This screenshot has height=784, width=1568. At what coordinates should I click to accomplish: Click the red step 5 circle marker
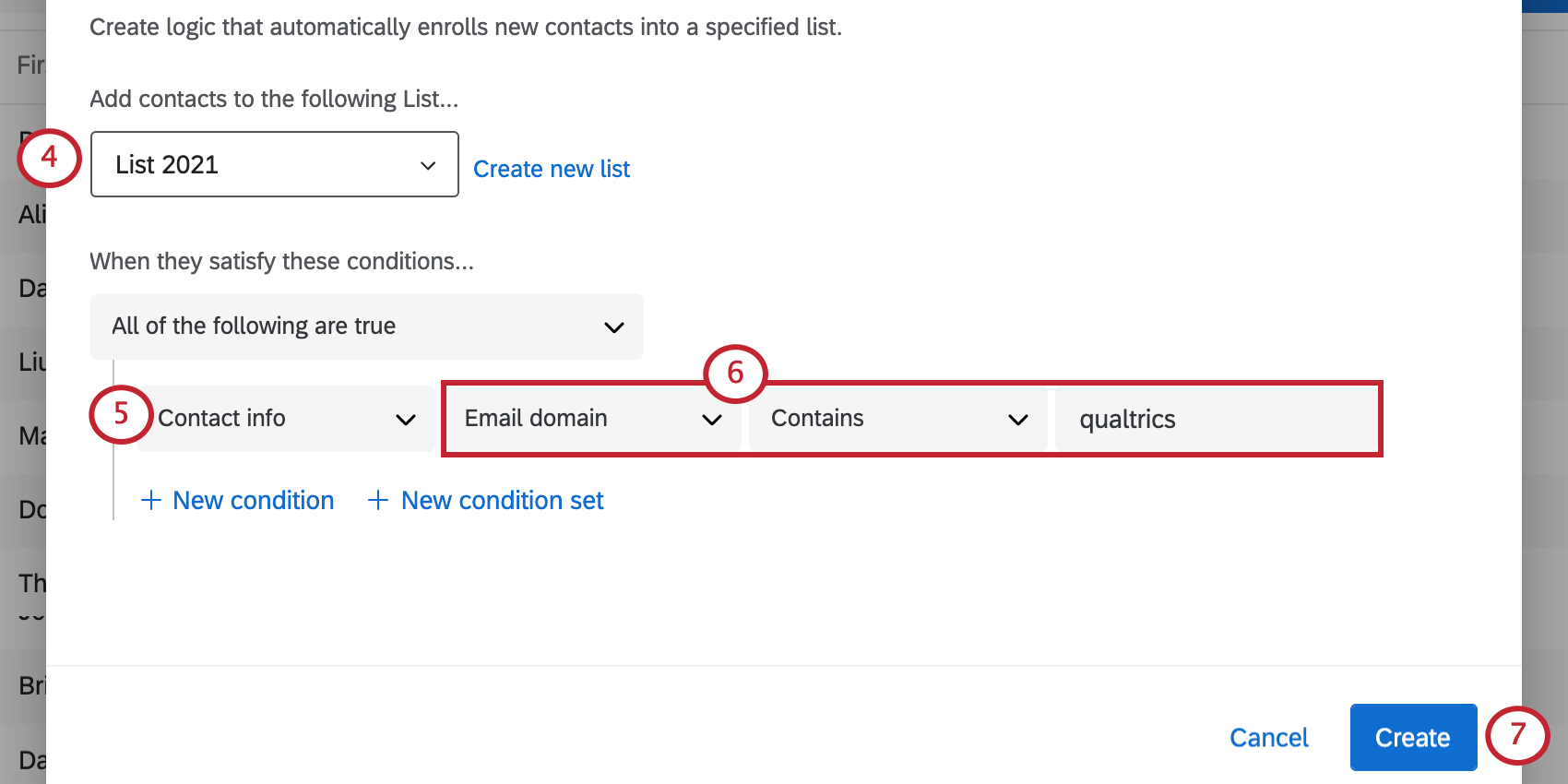[x=121, y=414]
